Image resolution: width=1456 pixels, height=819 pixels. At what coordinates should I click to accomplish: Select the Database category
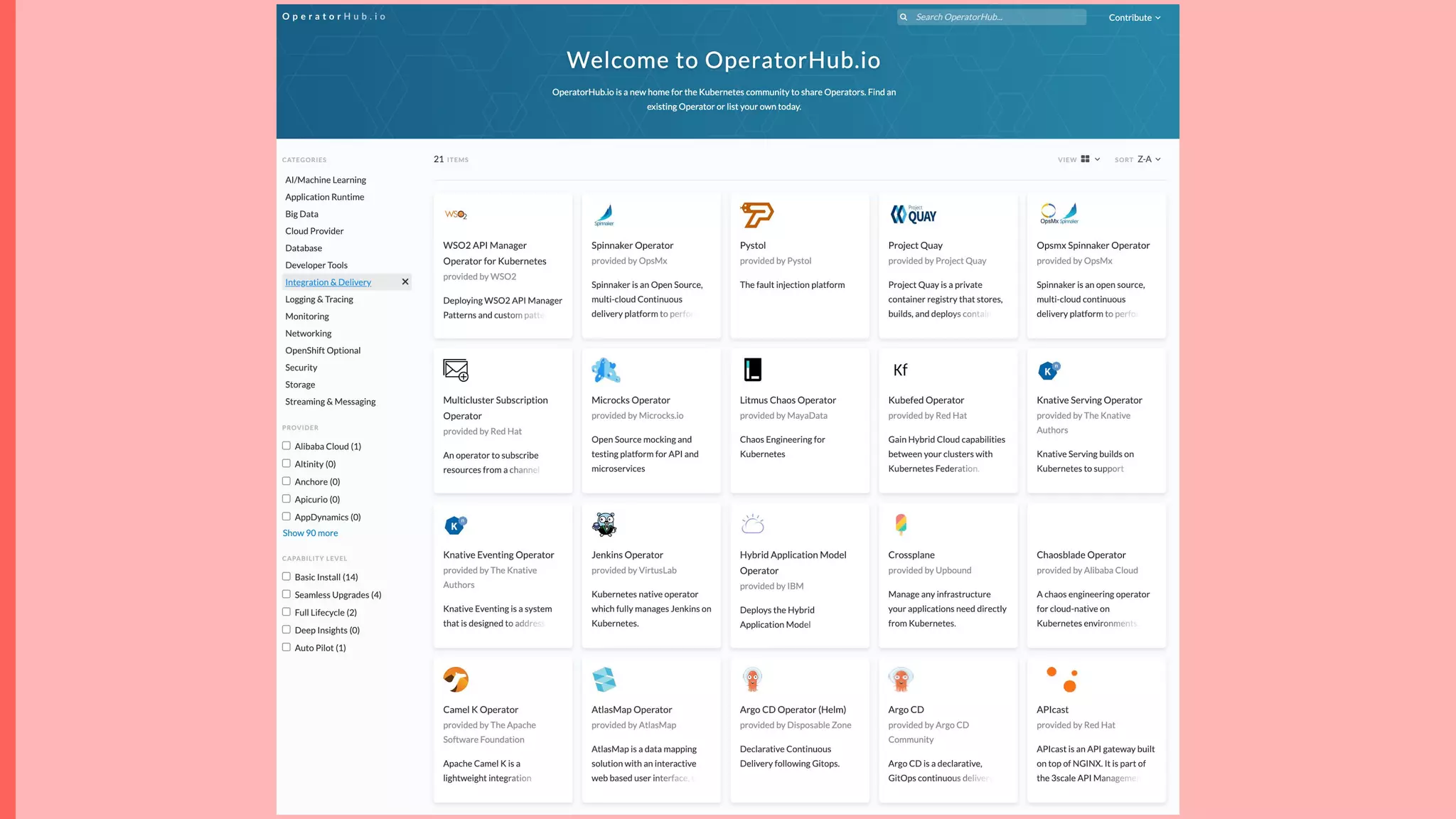point(304,248)
